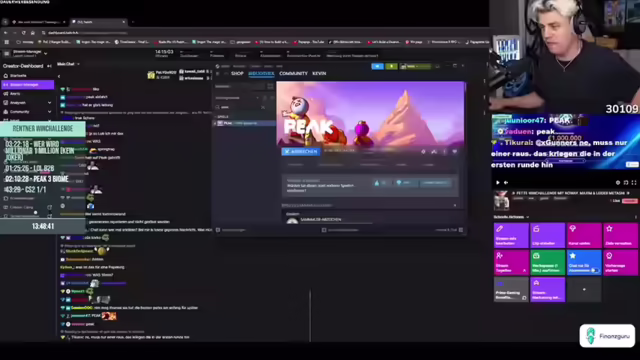Focus the Steam library search field

point(241,107)
